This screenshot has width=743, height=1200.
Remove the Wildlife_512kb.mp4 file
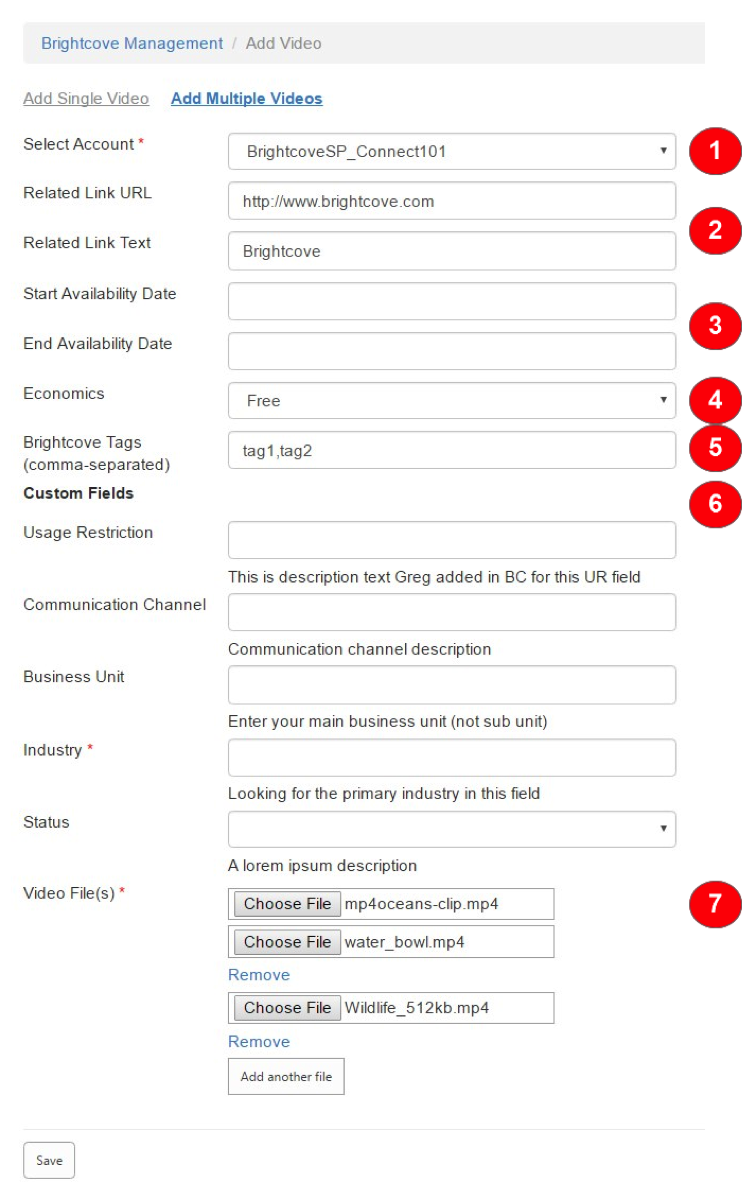tap(259, 1042)
